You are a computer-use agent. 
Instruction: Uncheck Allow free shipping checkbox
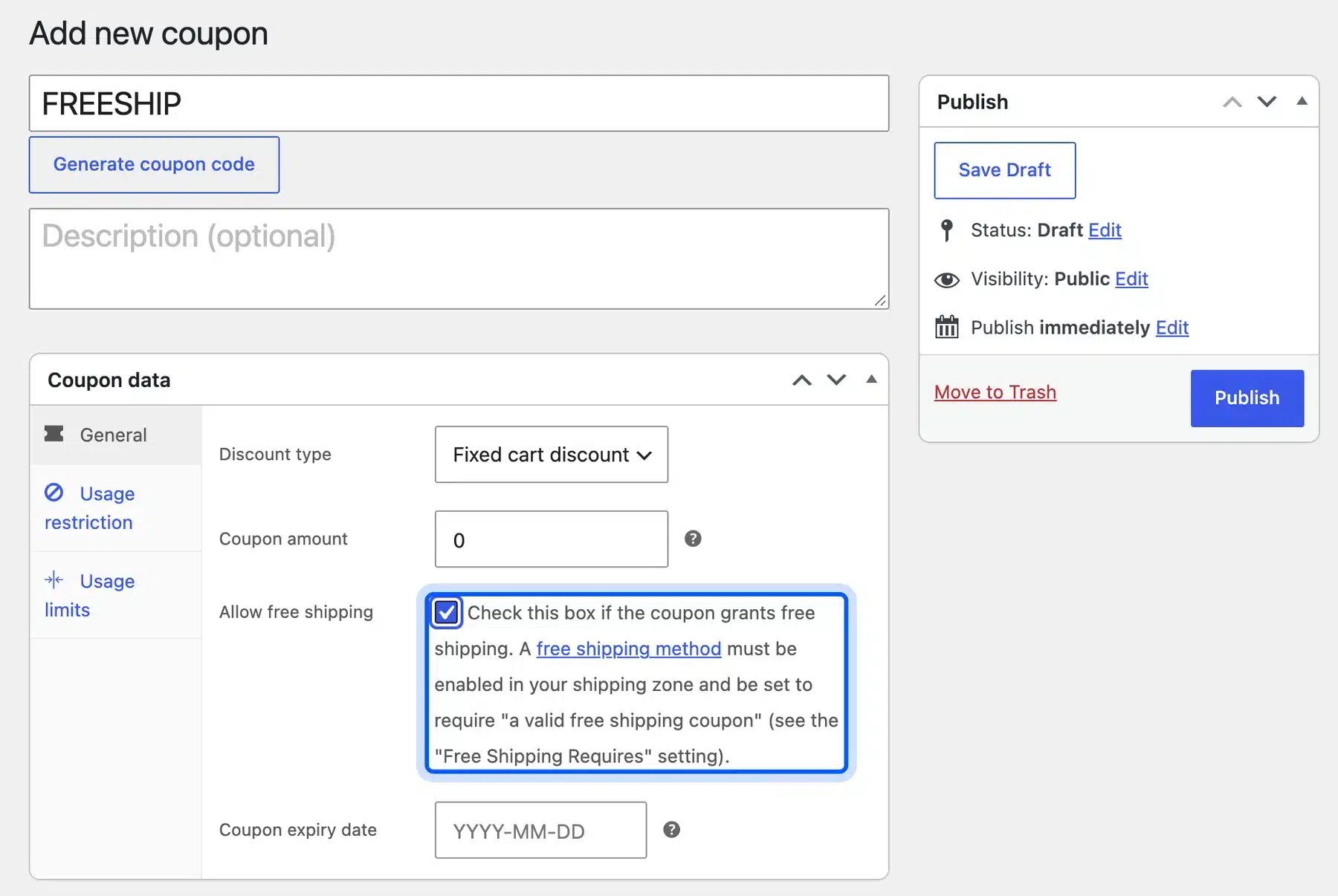pyautogui.click(x=446, y=612)
